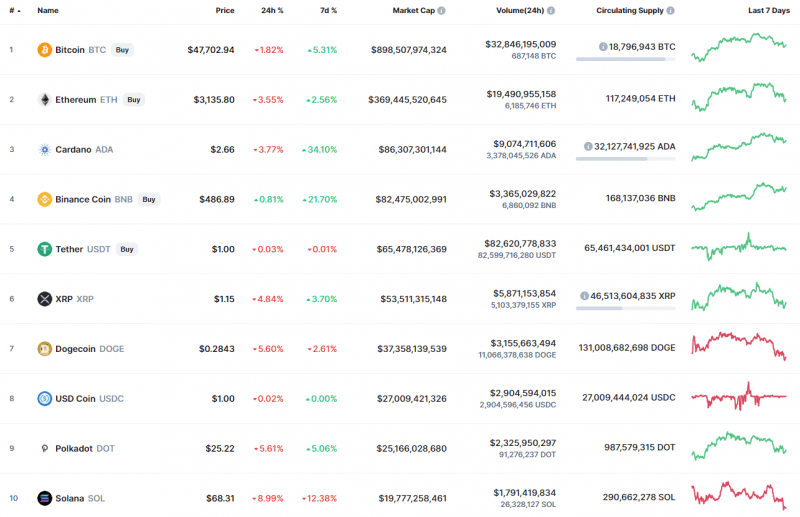The width and height of the screenshot is (800, 517).
Task: Click the Tether logo icon
Action: (x=44, y=249)
